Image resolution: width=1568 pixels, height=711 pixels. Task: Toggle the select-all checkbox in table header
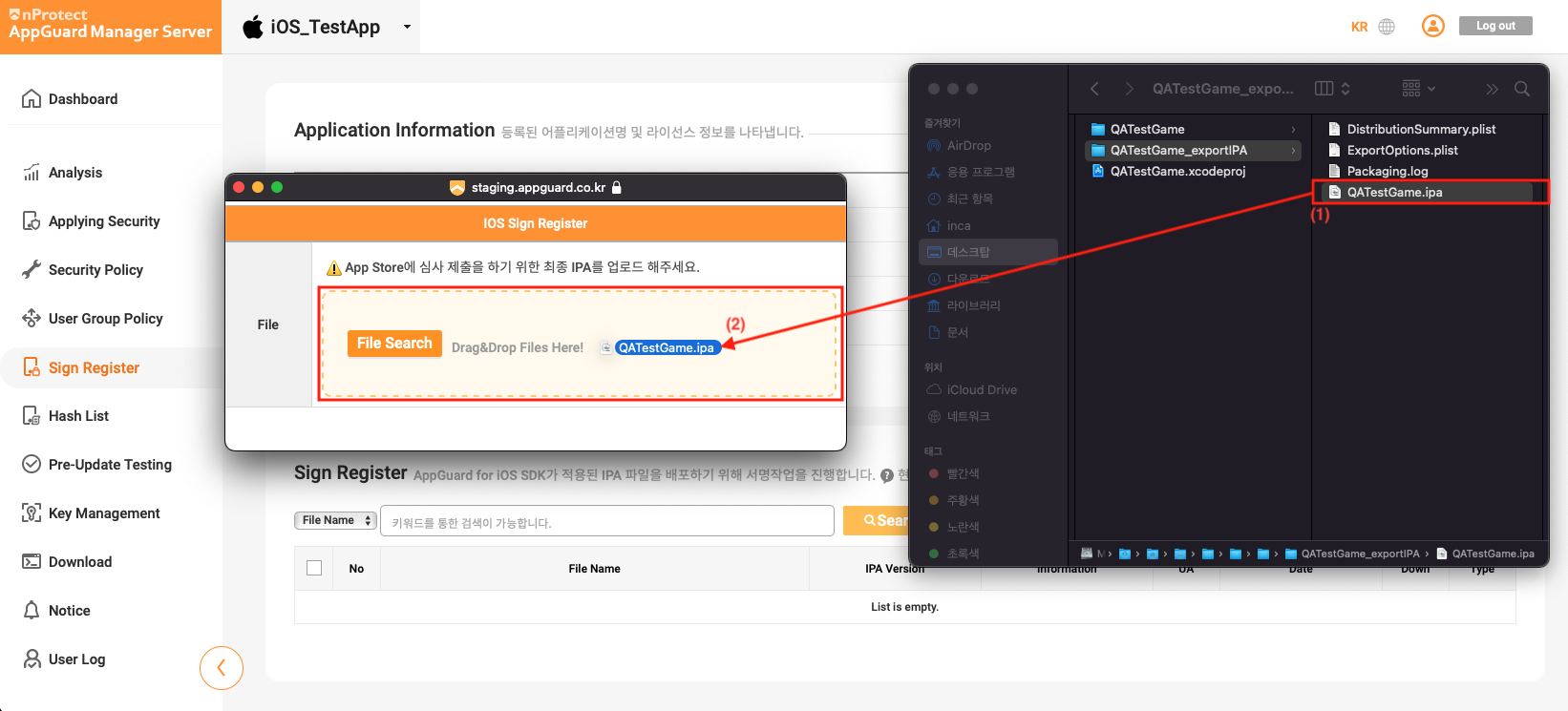coord(314,569)
